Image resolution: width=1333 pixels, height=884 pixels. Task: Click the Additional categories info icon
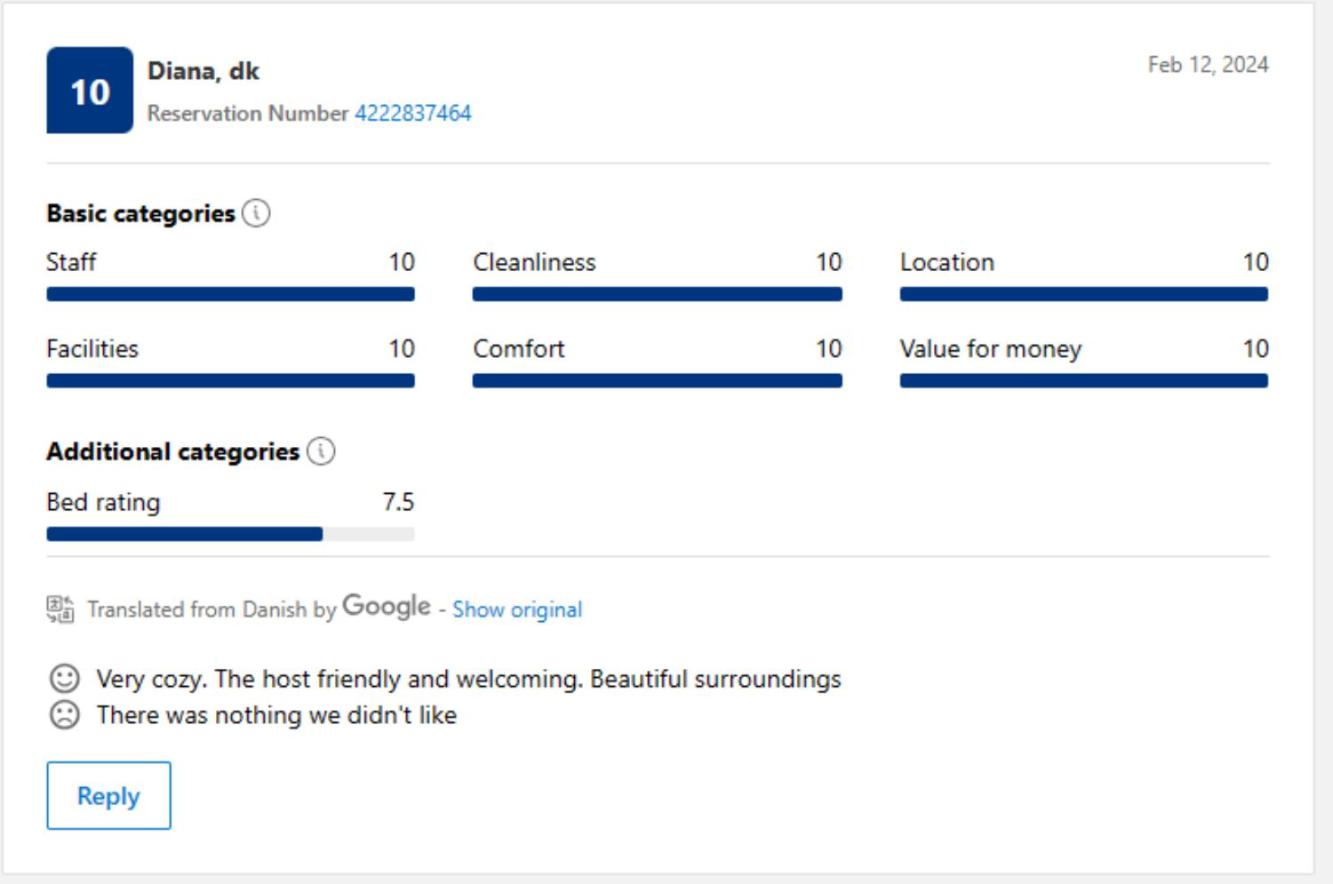(321, 451)
